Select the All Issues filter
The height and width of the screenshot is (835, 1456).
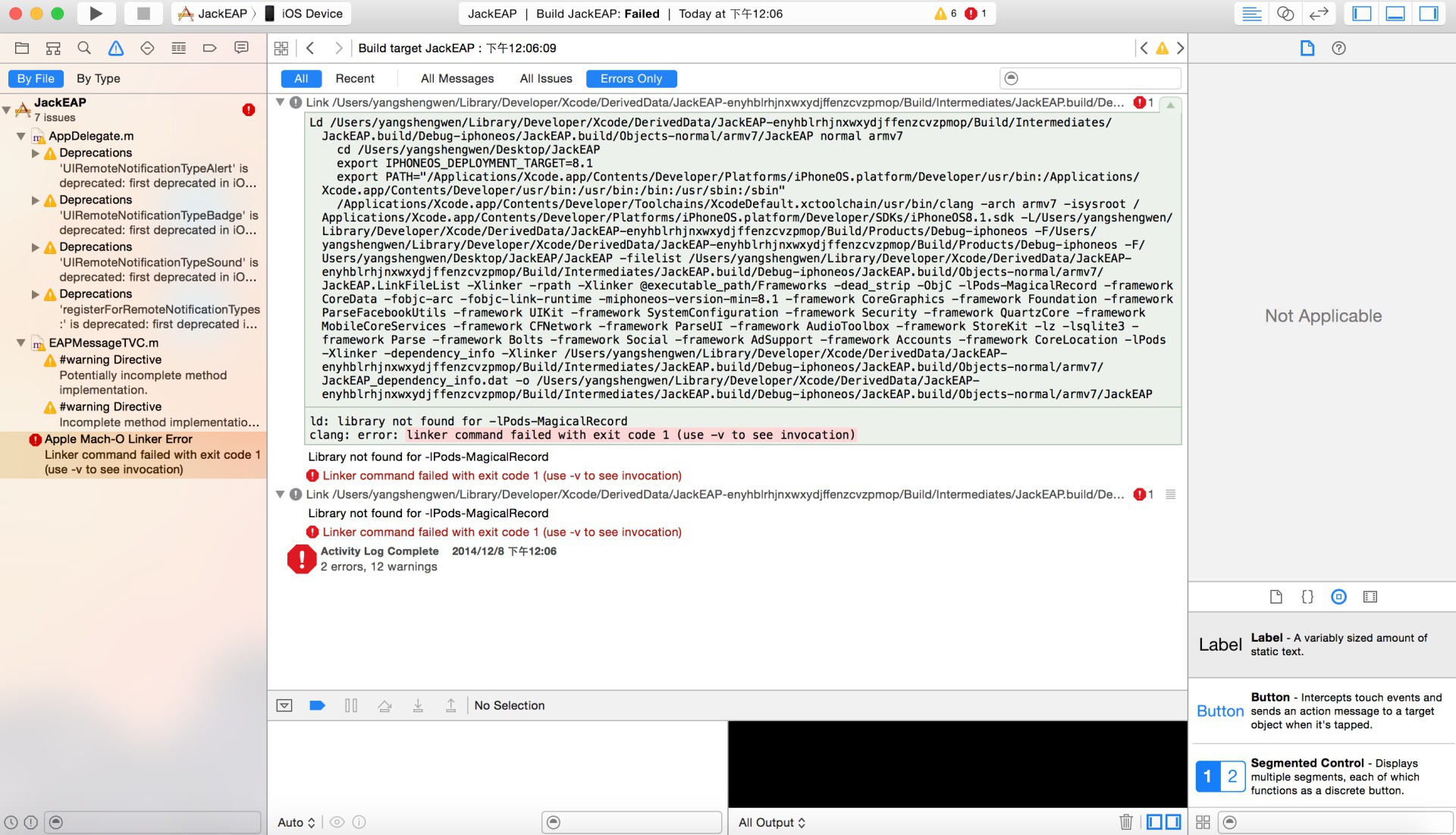[x=546, y=78]
